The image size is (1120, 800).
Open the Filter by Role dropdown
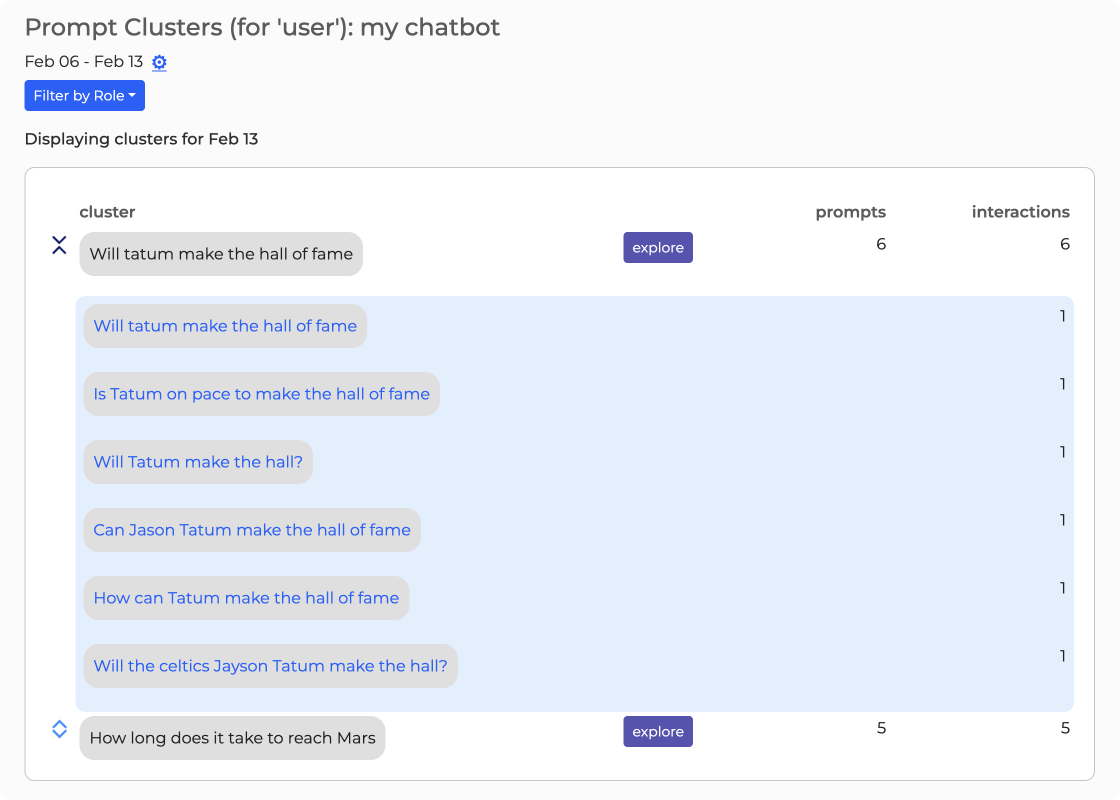[x=85, y=96]
